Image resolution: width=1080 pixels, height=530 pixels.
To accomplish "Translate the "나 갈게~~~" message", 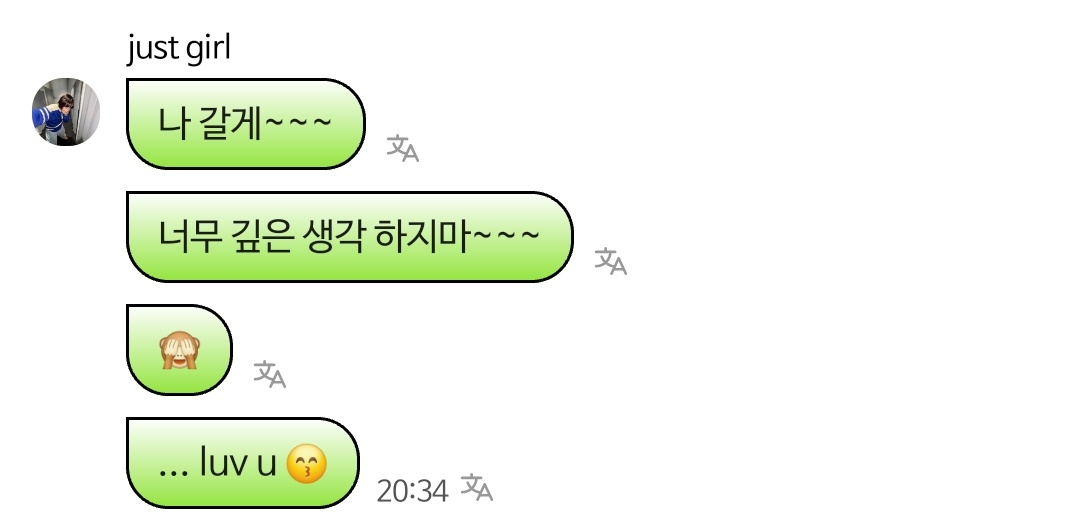I will (403, 148).
